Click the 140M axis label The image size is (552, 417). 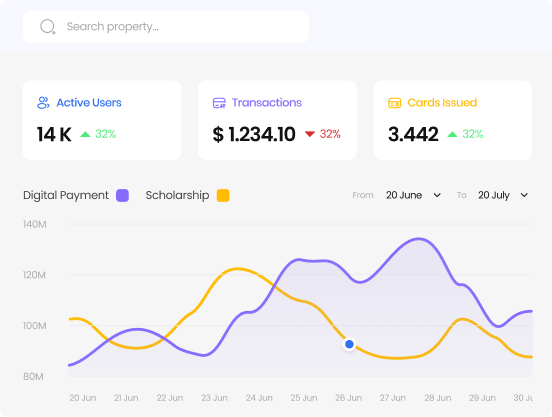34,225
